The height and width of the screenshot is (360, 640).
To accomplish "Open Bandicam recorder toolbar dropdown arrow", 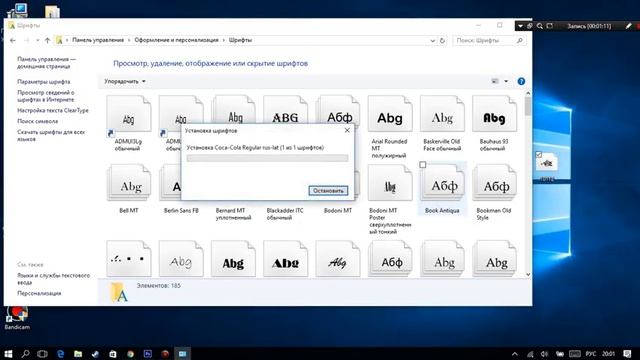I will 520,26.
